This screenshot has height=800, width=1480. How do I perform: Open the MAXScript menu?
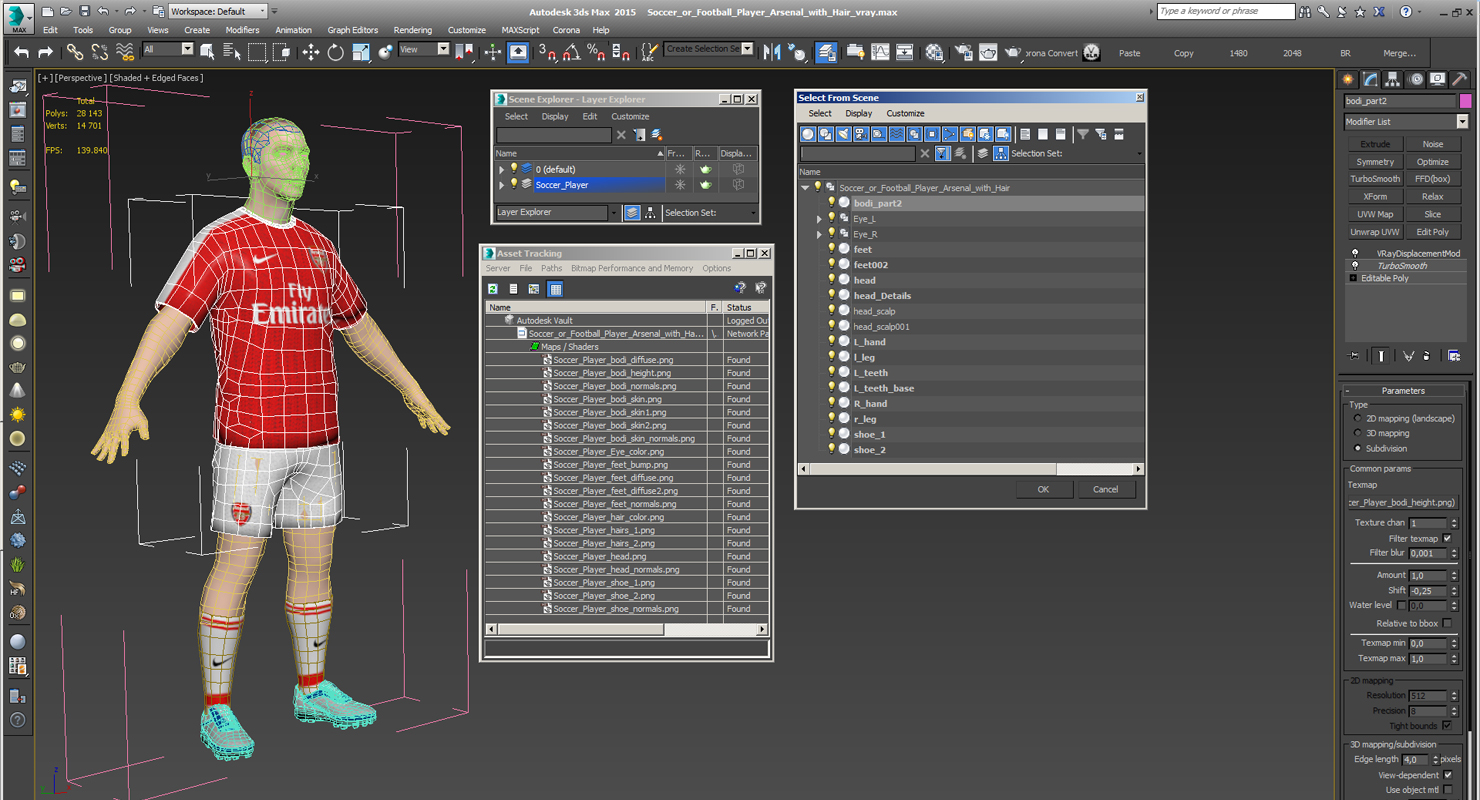520,30
